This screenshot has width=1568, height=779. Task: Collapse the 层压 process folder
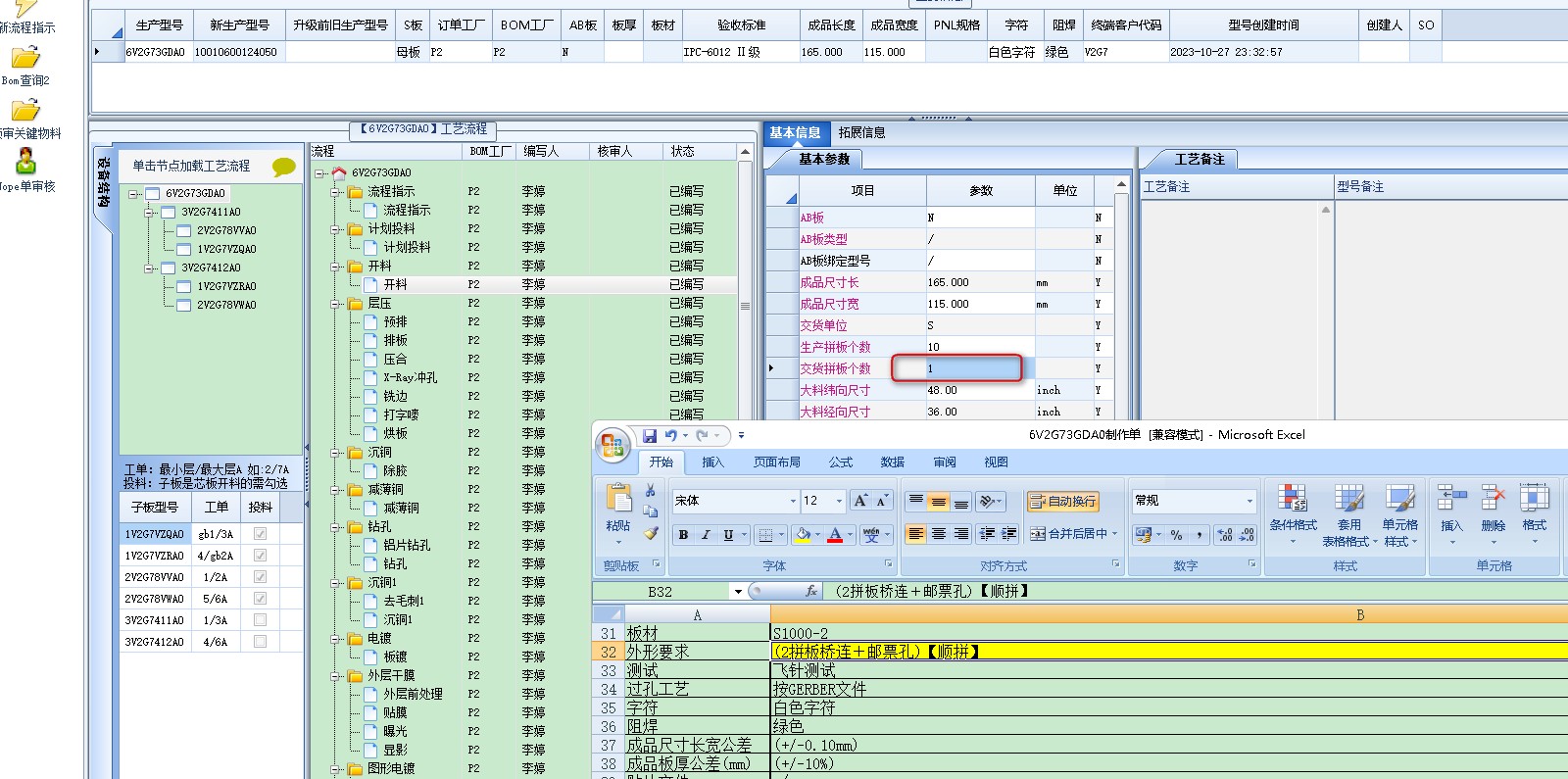tap(335, 304)
